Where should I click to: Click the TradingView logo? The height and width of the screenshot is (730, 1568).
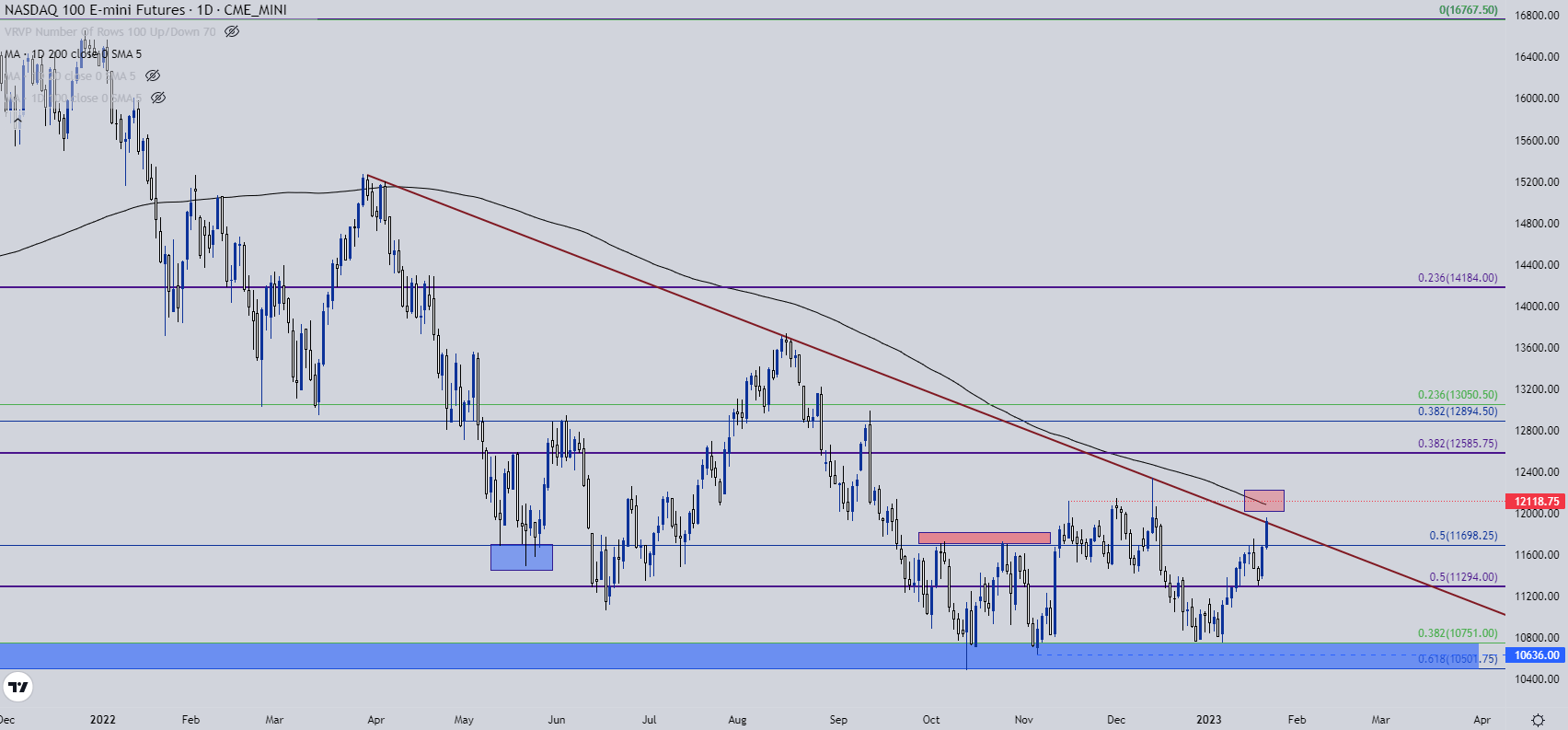[x=18, y=687]
